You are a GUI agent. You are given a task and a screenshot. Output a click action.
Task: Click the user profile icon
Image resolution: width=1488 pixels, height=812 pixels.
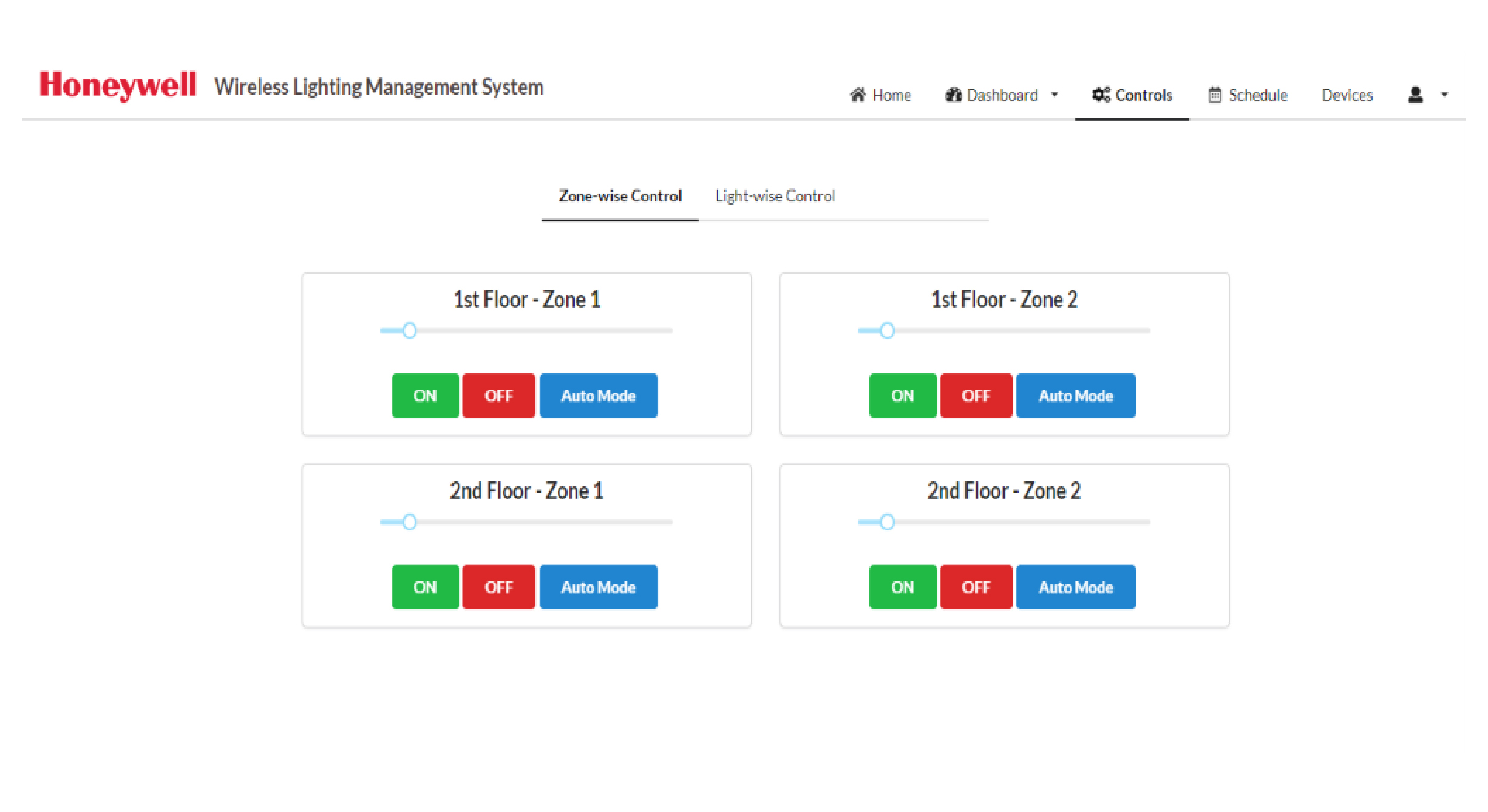pos(1415,95)
